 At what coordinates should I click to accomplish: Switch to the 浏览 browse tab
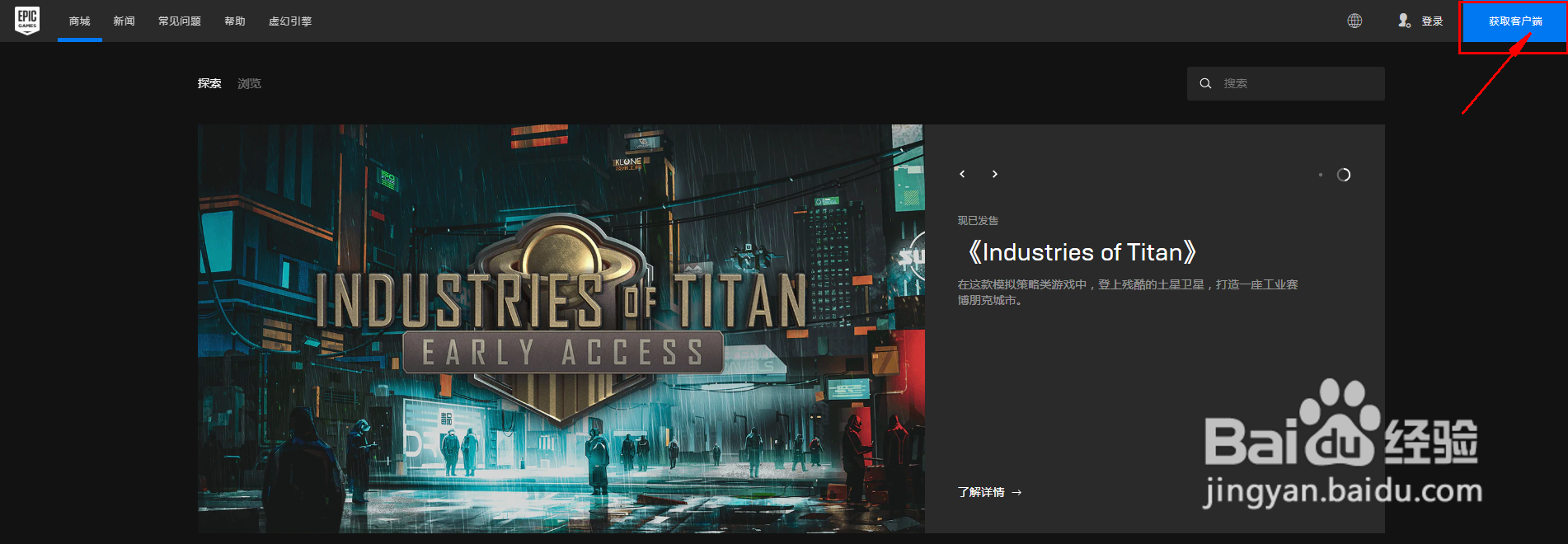[249, 83]
